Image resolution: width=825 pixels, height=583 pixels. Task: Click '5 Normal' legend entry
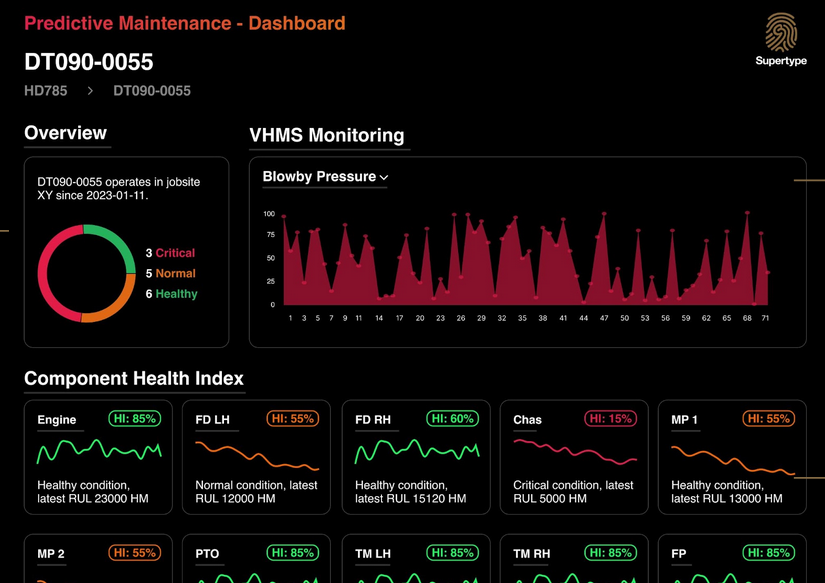coord(170,274)
